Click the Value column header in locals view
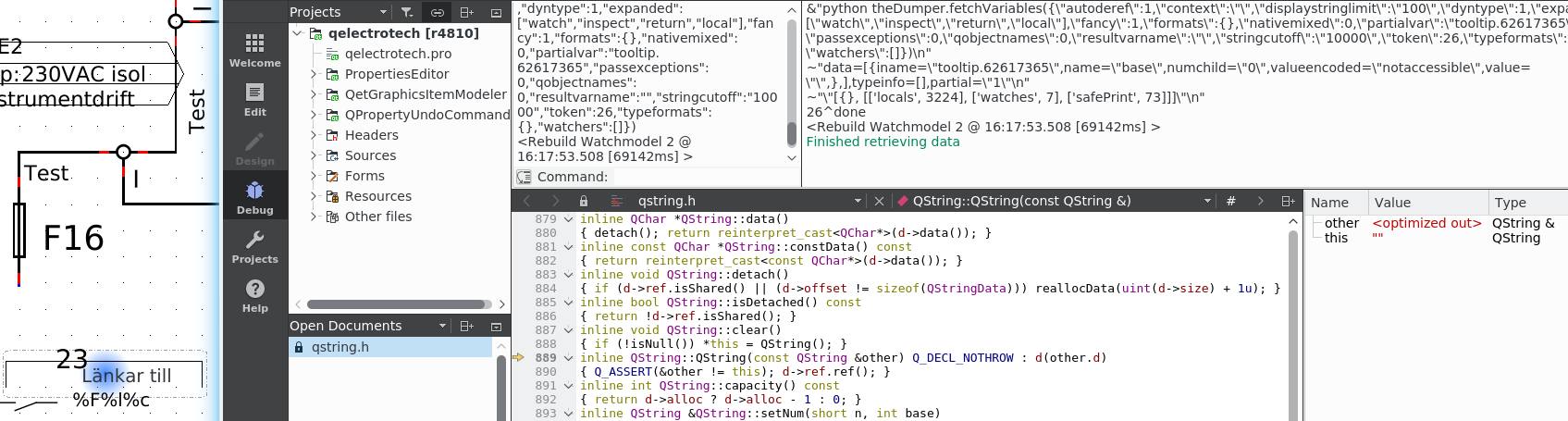This screenshot has height=421, width=1568. 1392,203
